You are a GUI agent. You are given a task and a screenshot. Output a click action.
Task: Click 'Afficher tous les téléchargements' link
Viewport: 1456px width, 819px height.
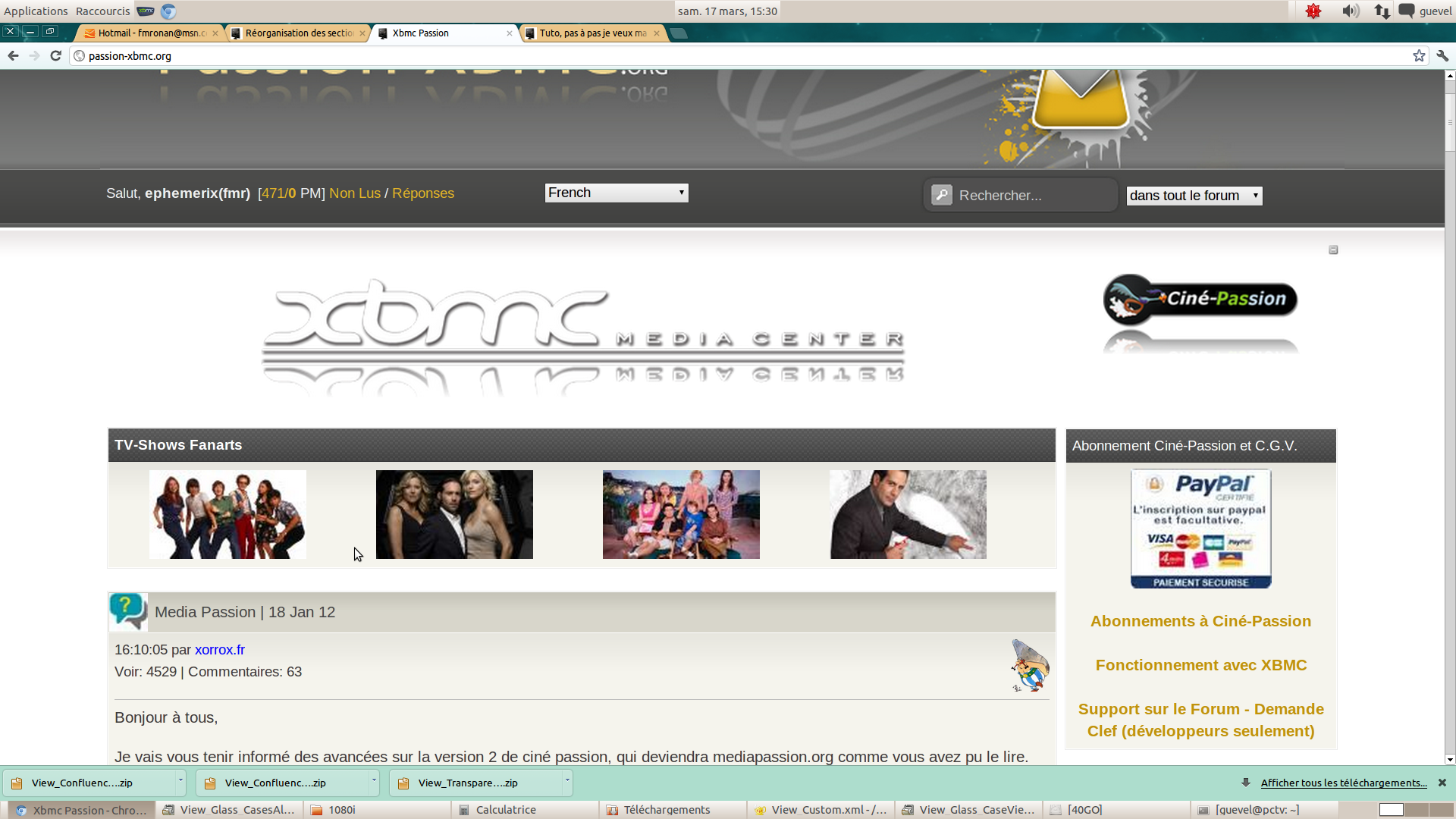(x=1344, y=783)
